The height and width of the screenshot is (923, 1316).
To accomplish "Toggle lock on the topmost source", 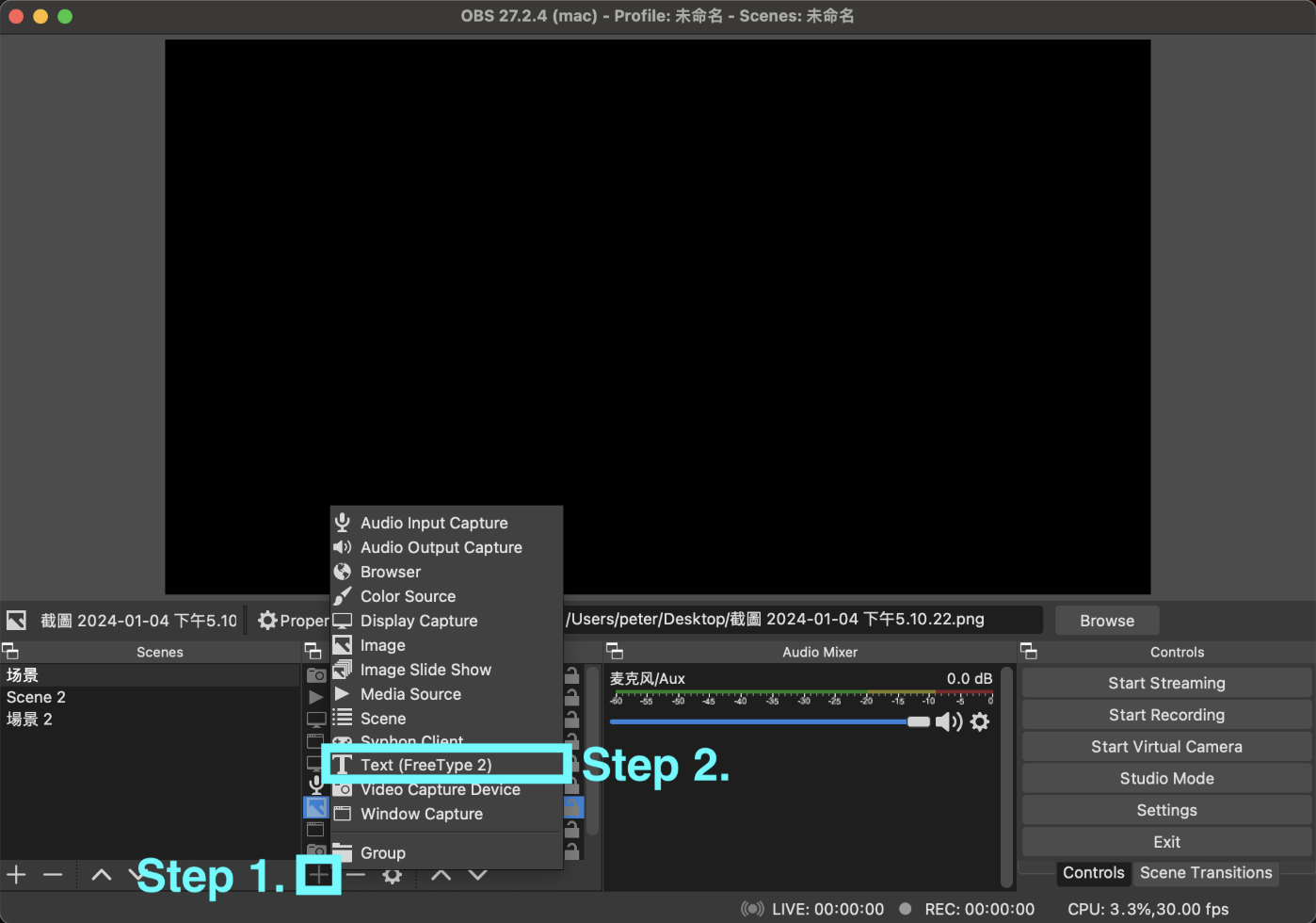I will [571, 675].
